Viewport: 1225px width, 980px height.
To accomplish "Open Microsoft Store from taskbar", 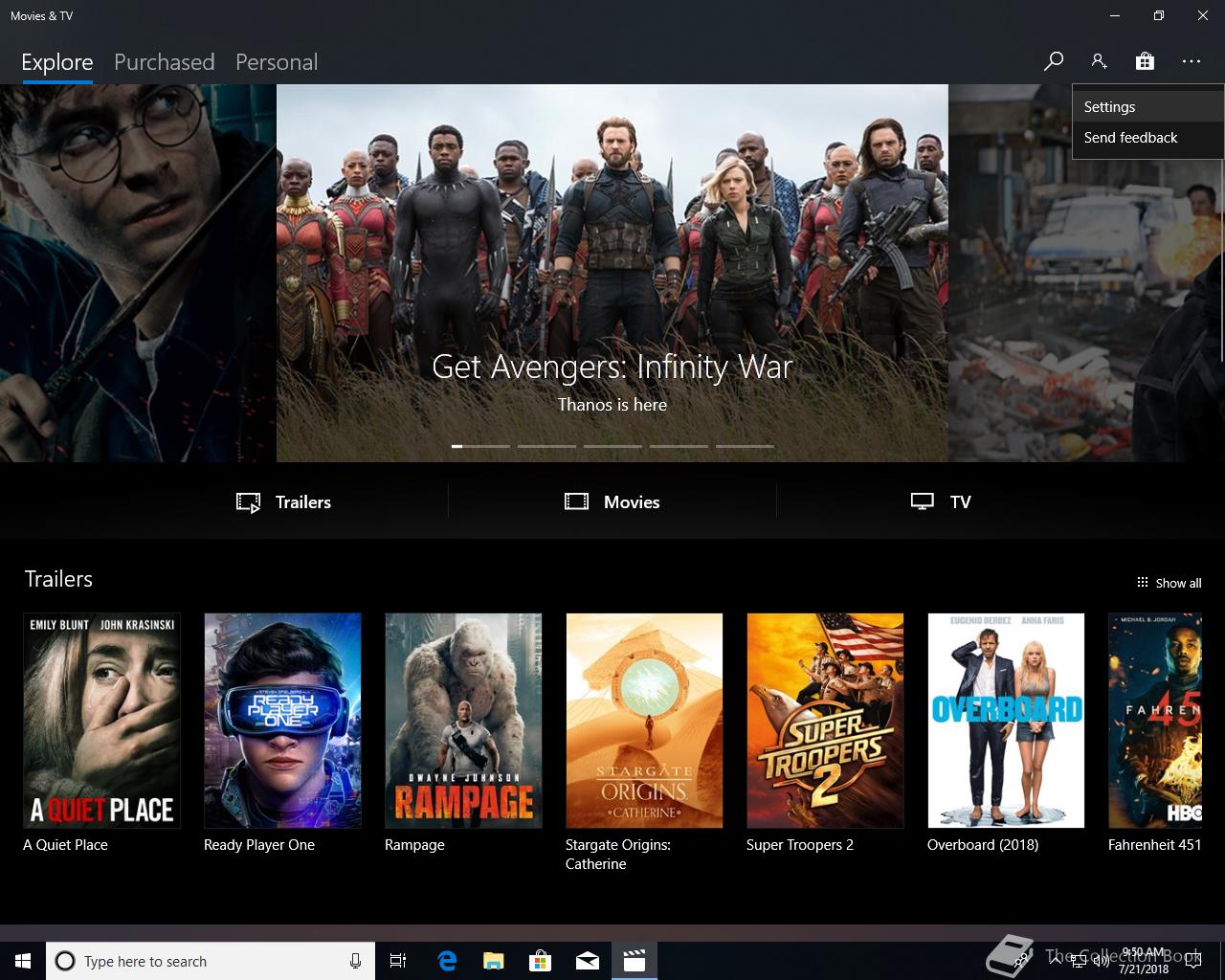I will coord(541,961).
